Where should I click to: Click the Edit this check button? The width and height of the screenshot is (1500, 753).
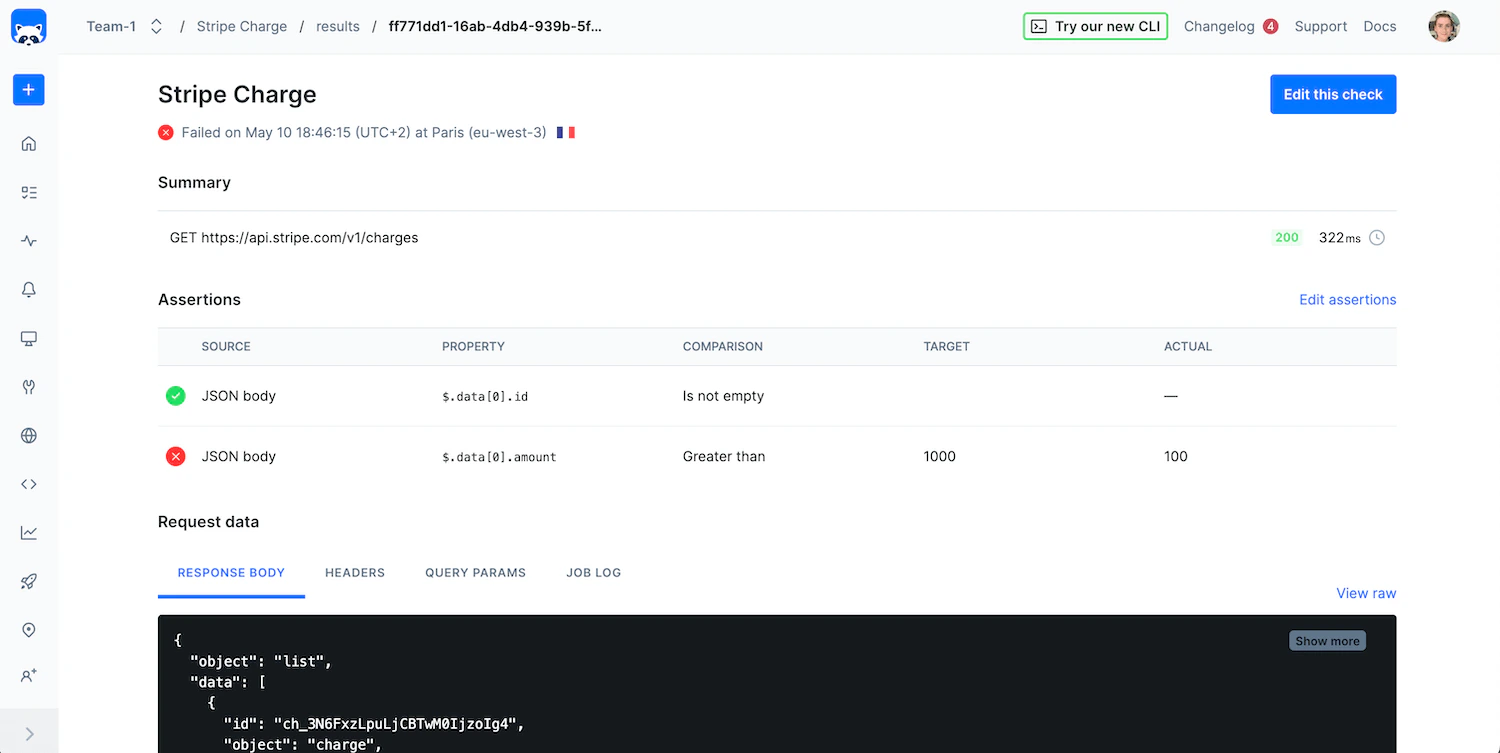[1333, 94]
